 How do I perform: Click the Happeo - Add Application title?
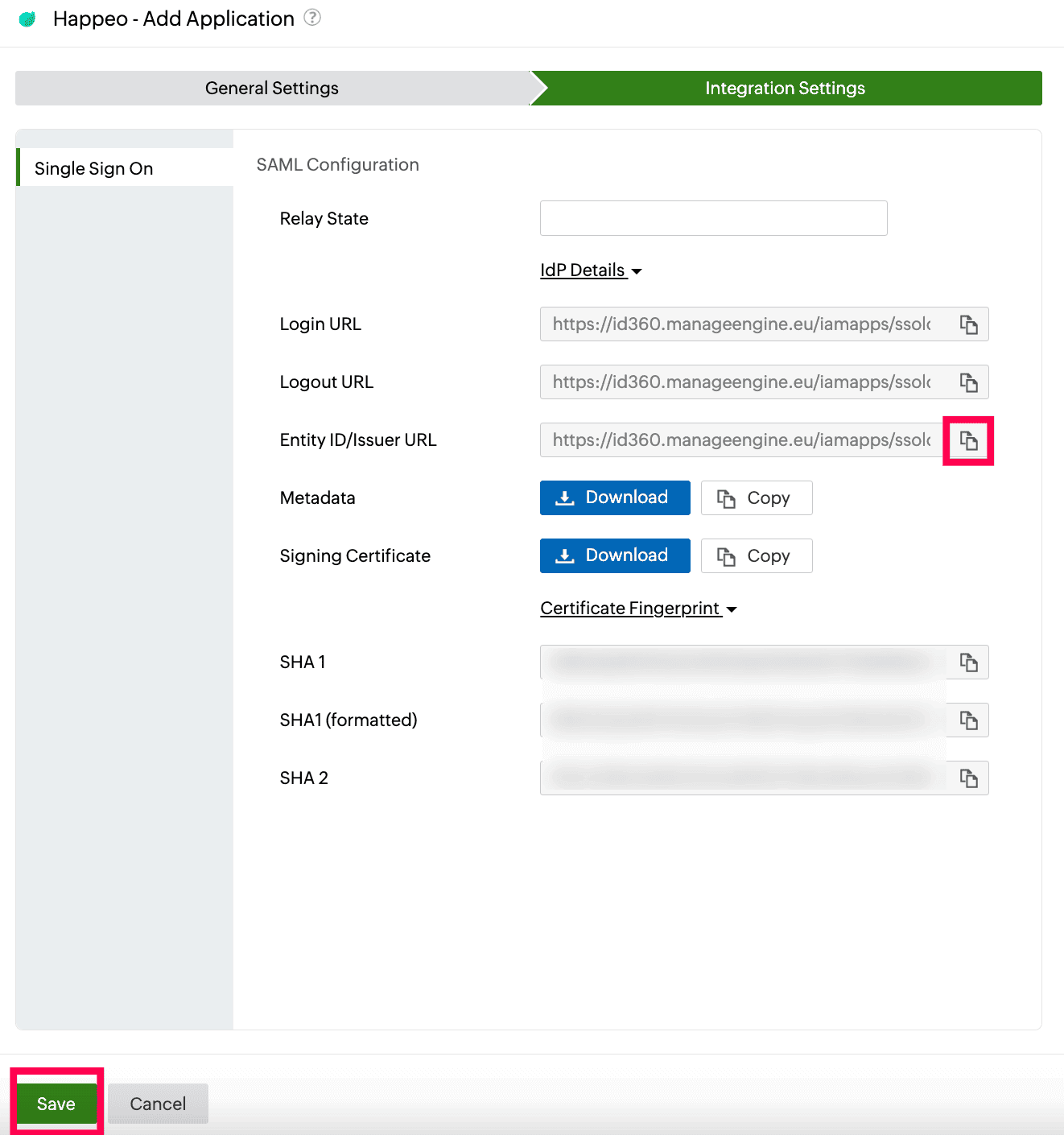(x=174, y=19)
